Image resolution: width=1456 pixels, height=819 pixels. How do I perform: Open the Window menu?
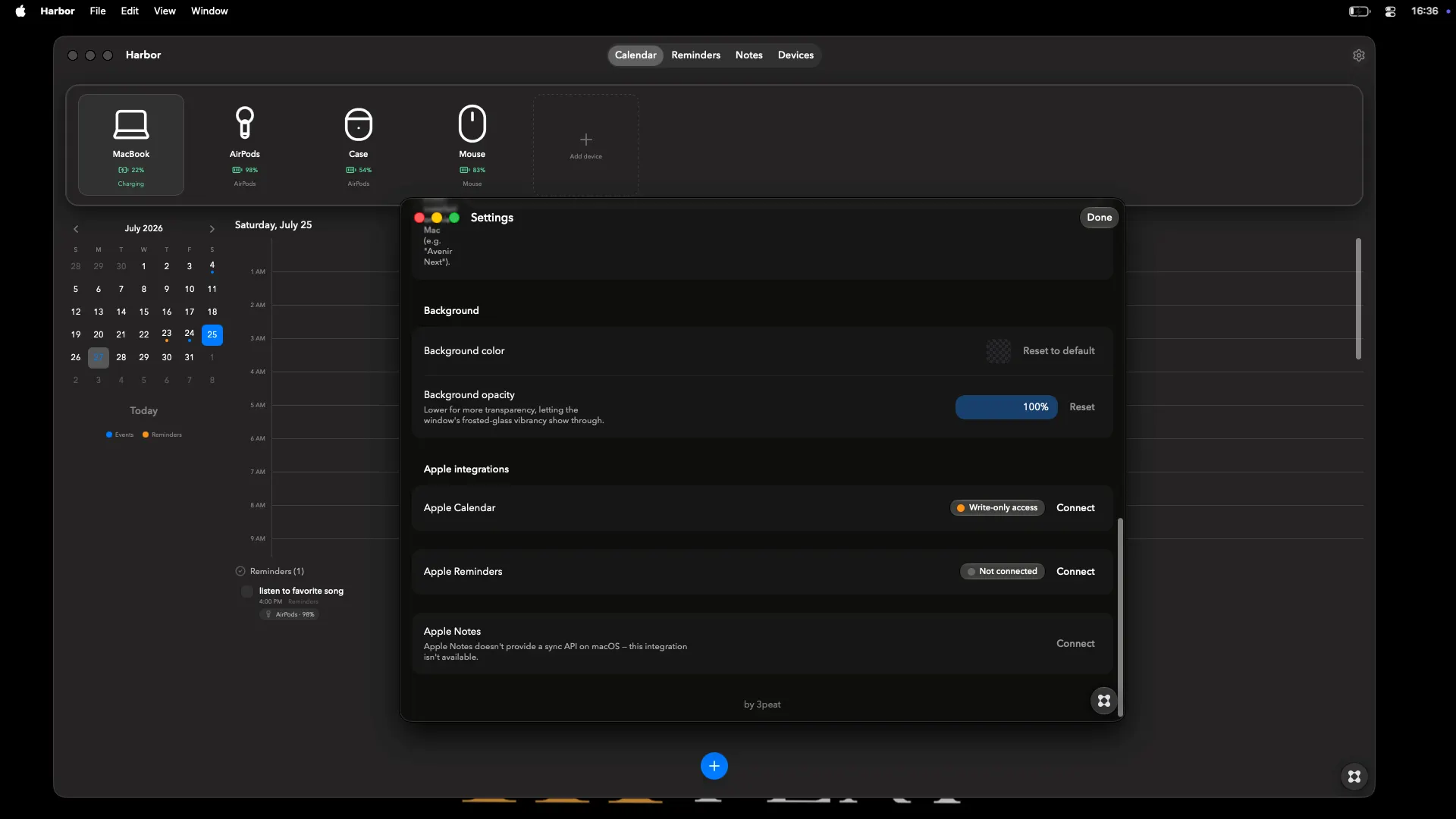tap(209, 11)
